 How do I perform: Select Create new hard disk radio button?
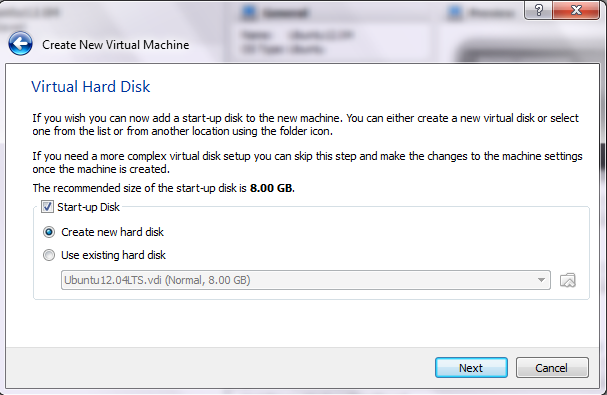click(49, 232)
